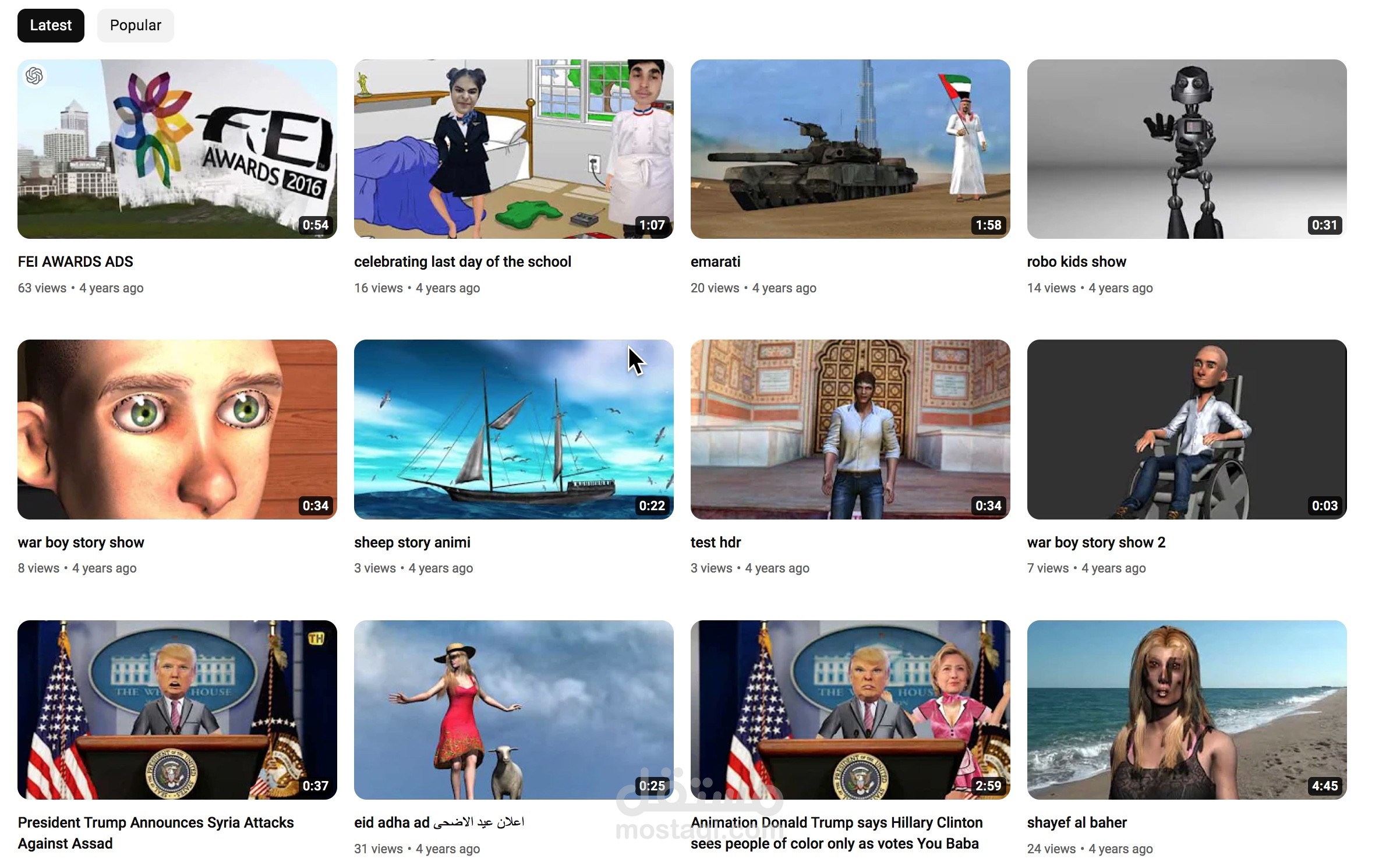The image size is (1400, 862).
Task: Open the Trump Syria Attacks video thumbnail
Action: [177, 709]
